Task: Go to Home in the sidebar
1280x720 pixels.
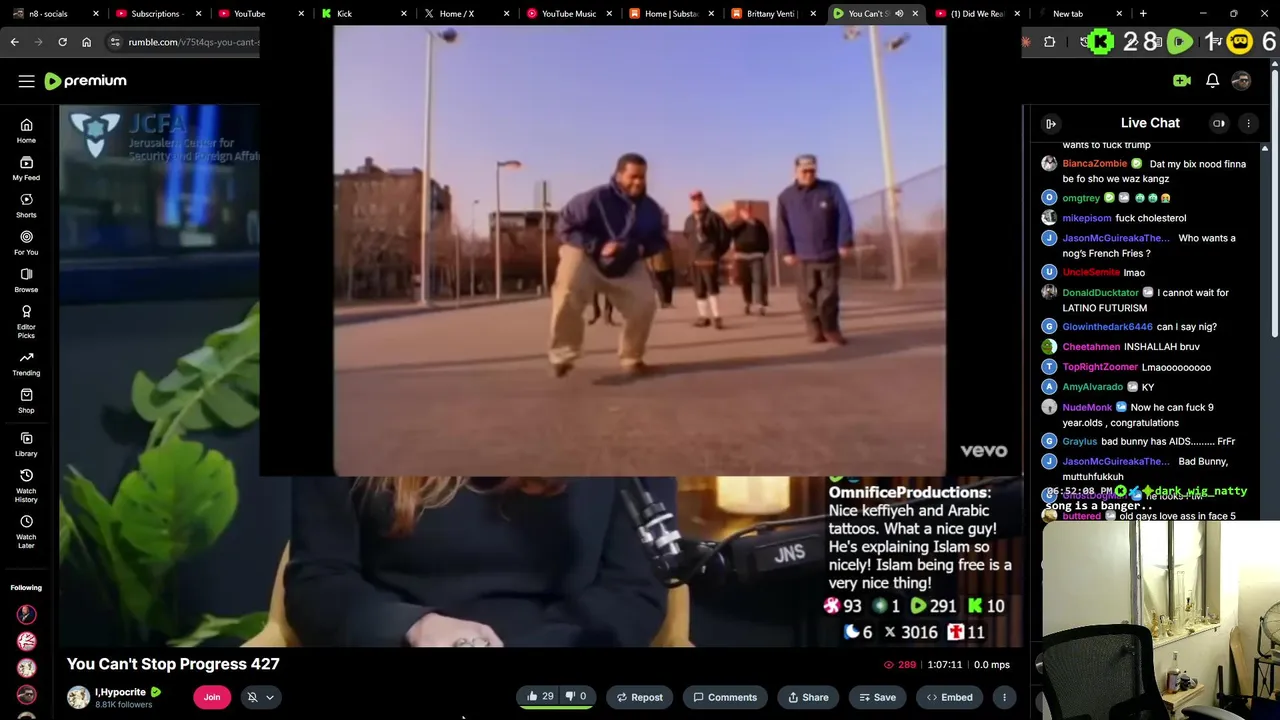Action: click(x=26, y=131)
